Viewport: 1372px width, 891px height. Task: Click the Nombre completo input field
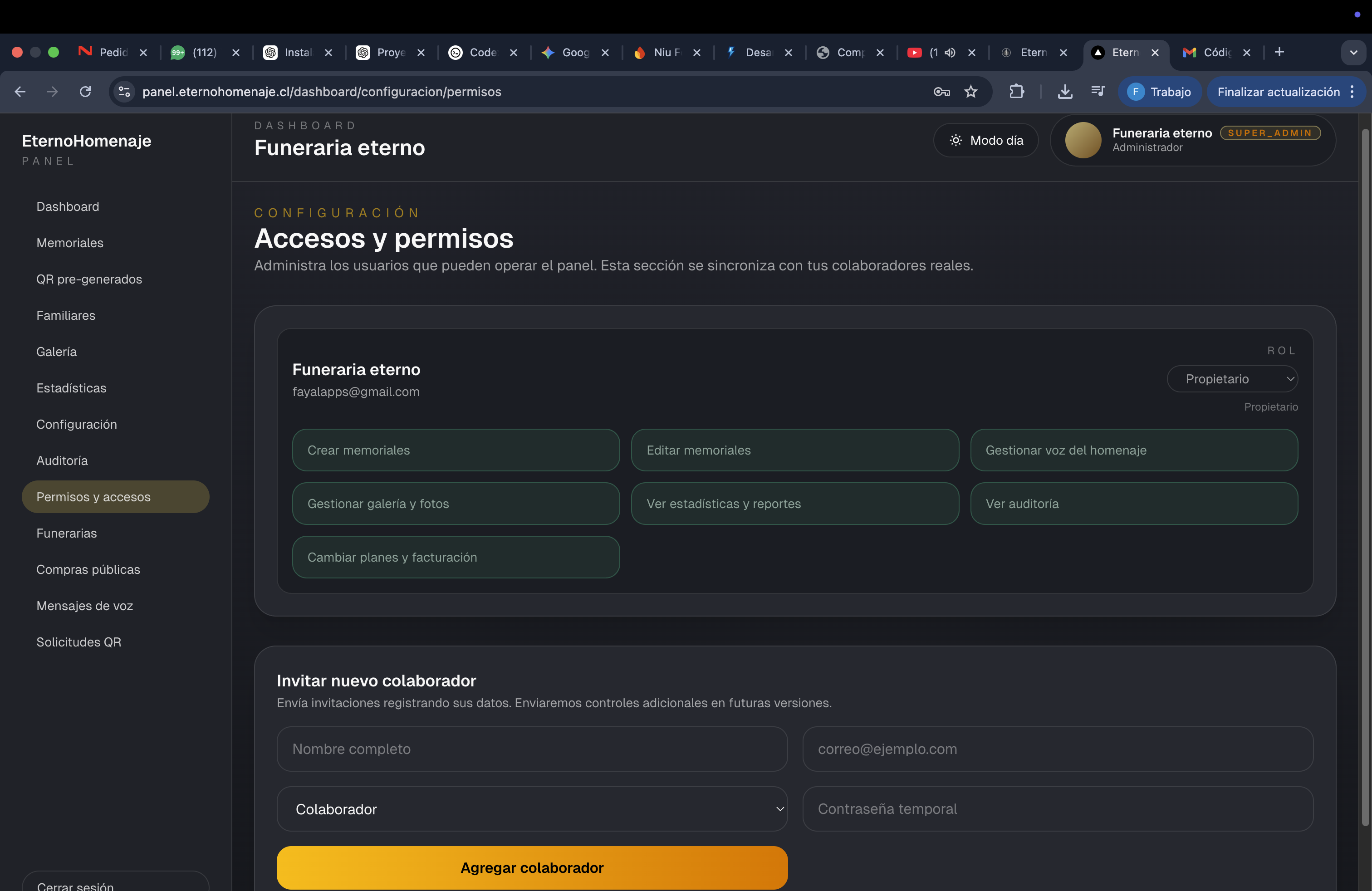point(531,749)
